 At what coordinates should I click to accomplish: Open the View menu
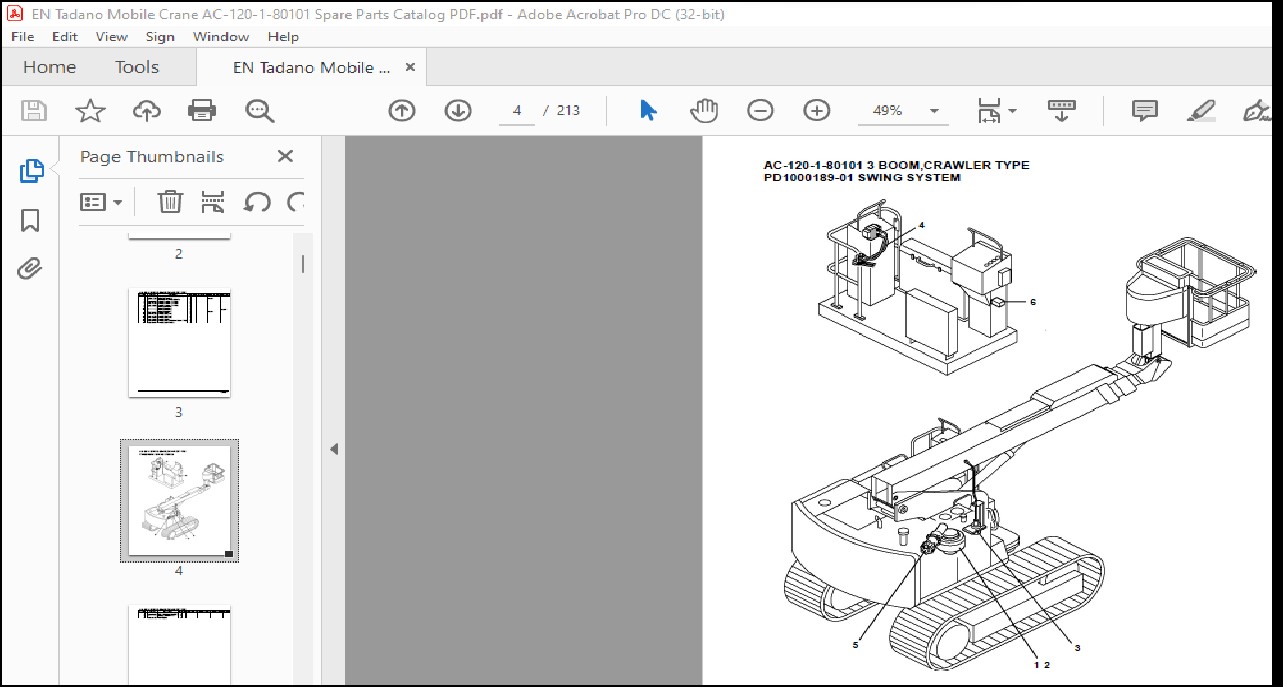111,37
